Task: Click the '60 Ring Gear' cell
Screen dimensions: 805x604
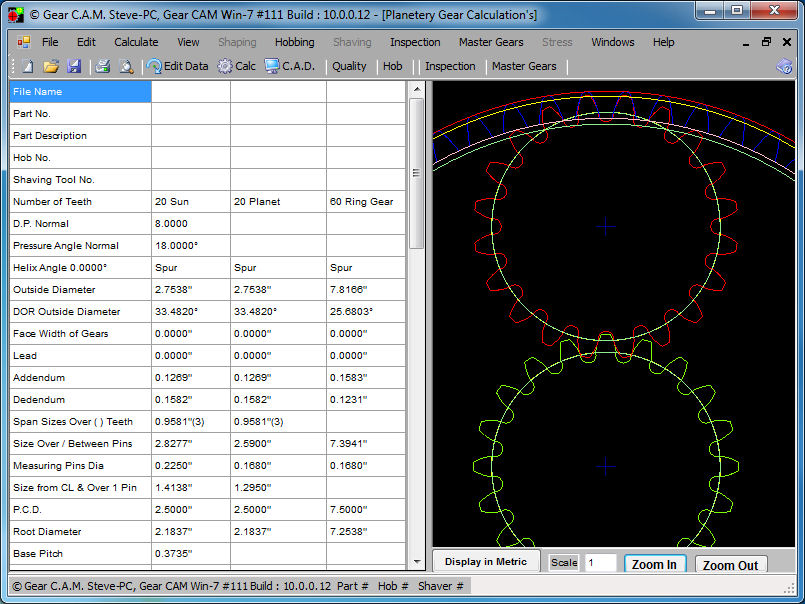Action: [366, 202]
